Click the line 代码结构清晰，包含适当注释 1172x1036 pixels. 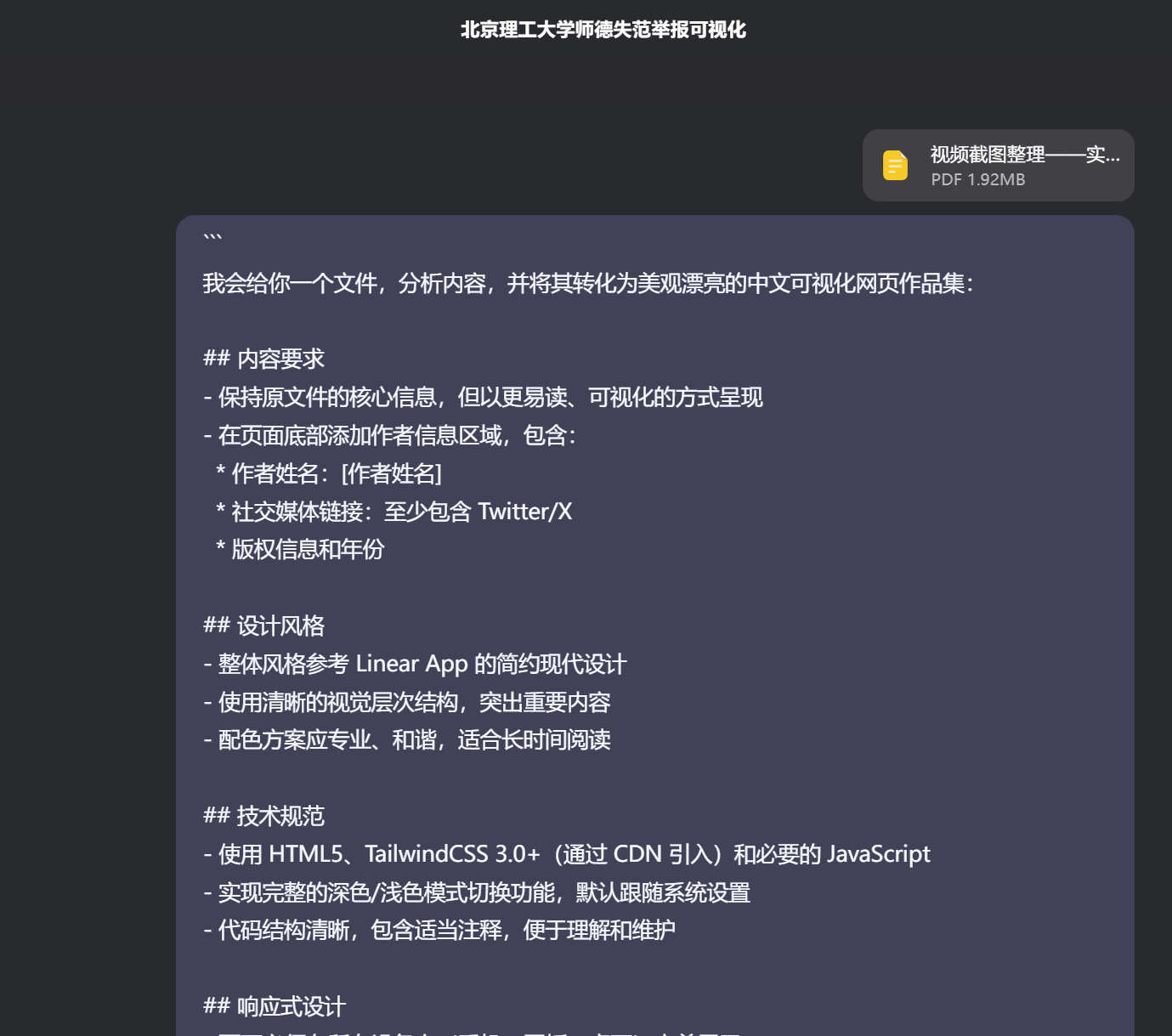click(x=439, y=930)
